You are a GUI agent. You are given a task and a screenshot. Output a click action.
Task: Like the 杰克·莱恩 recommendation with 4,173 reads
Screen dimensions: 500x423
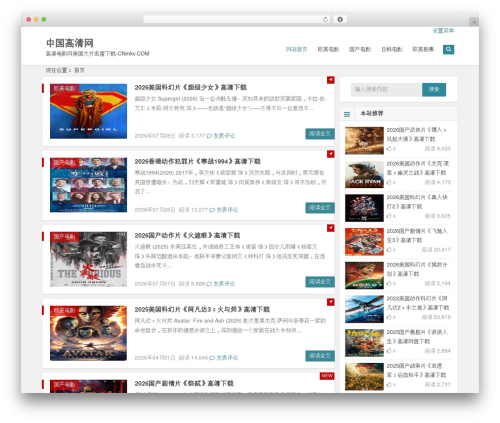tap(389, 182)
